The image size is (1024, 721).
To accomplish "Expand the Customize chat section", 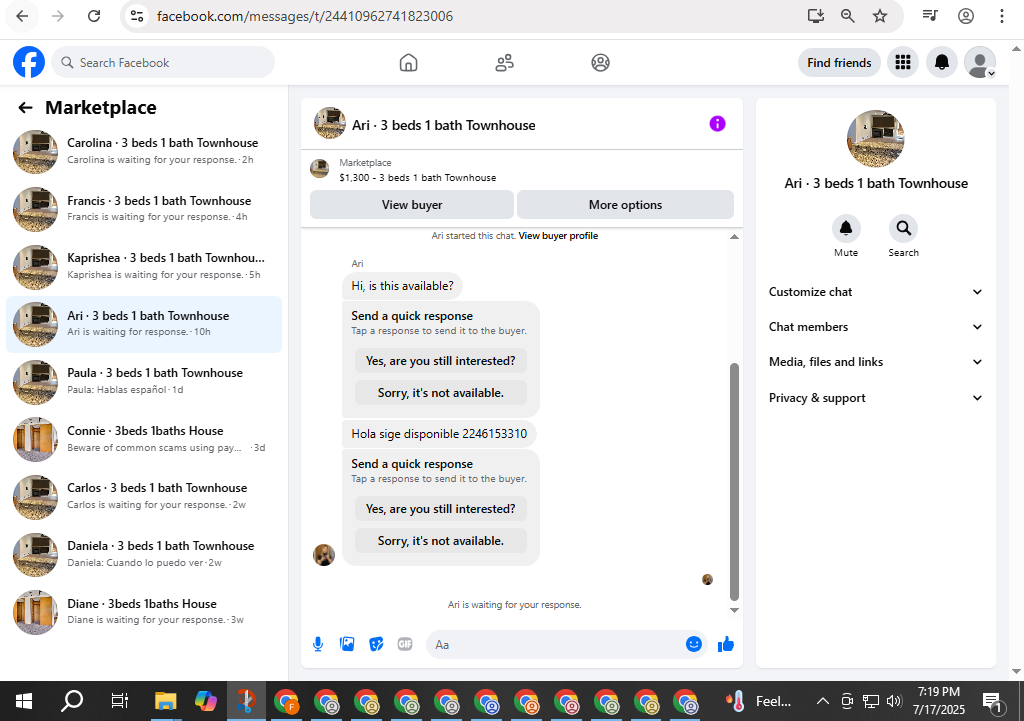I will pyautogui.click(x=875, y=292).
